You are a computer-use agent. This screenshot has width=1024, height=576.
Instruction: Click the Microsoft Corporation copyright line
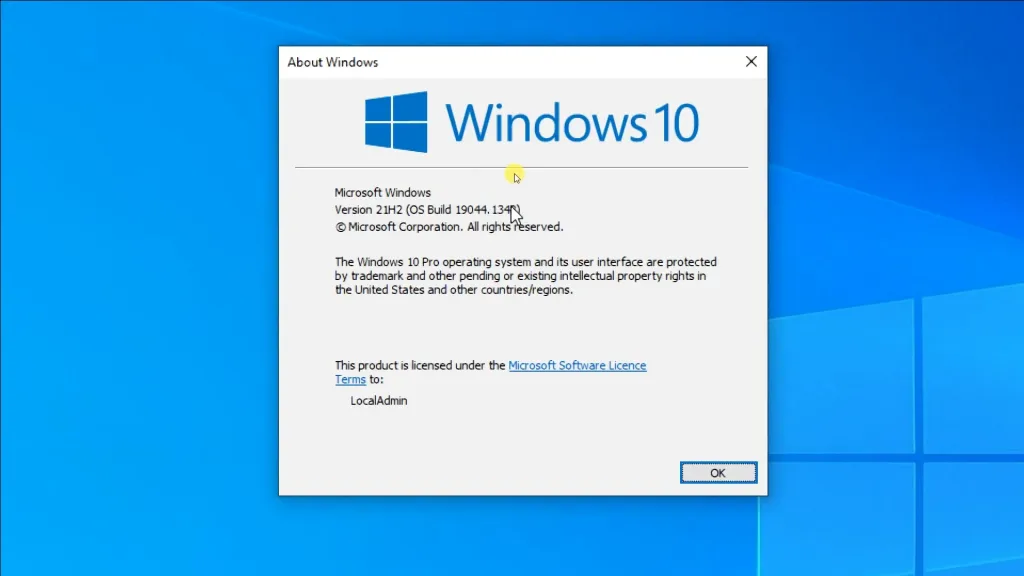pyautogui.click(x=449, y=227)
